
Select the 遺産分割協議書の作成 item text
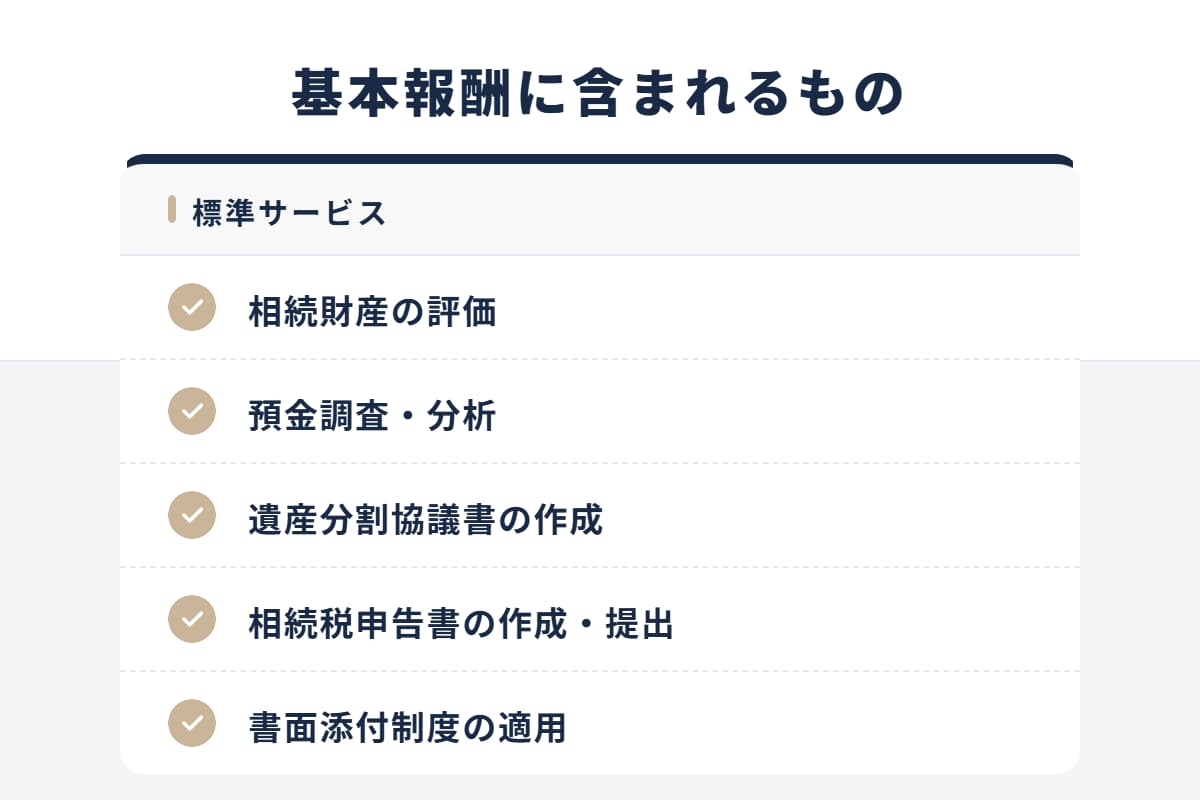pos(425,520)
